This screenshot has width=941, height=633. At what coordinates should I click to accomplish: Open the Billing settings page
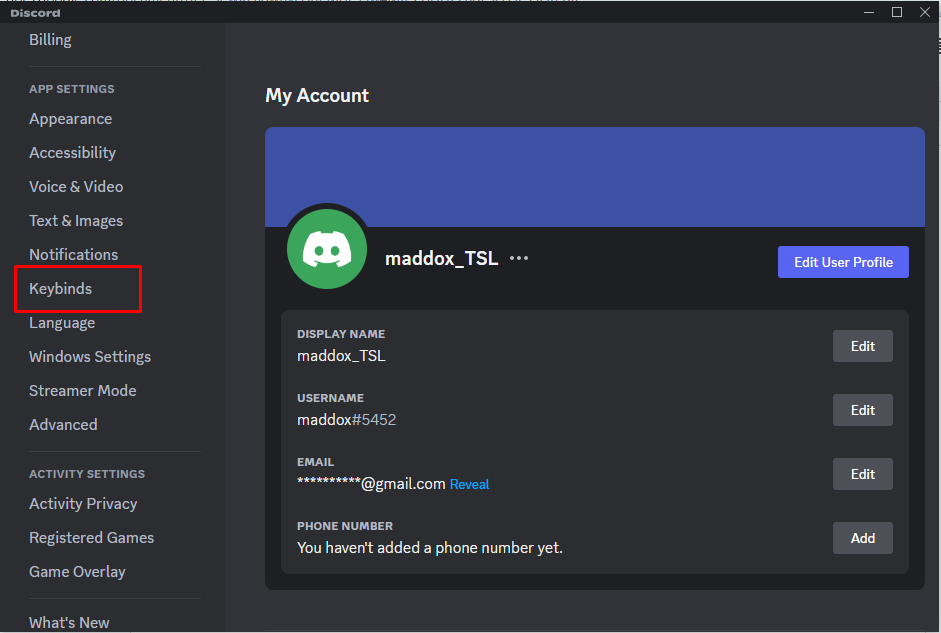point(50,40)
